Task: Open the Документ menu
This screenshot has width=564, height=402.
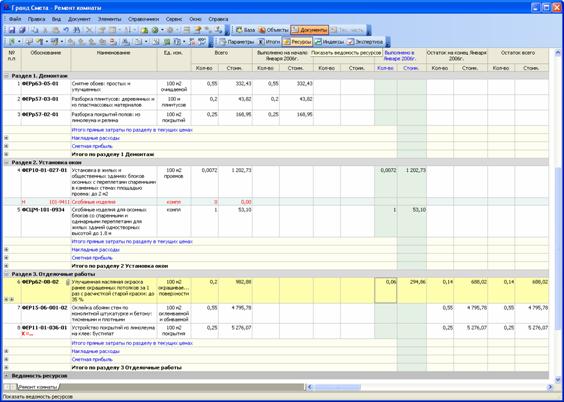Action: (79, 19)
